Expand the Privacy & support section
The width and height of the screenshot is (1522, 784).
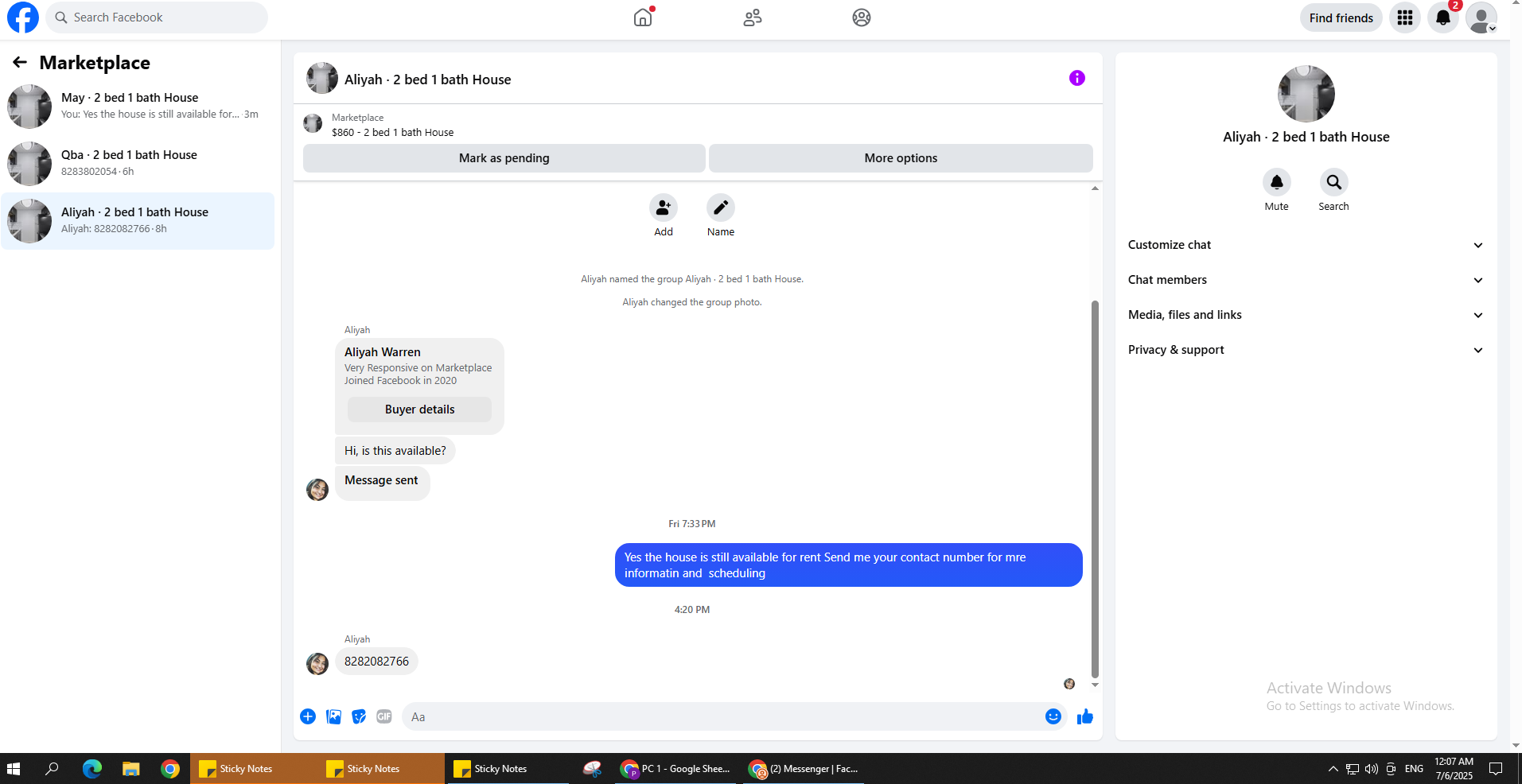(1306, 350)
